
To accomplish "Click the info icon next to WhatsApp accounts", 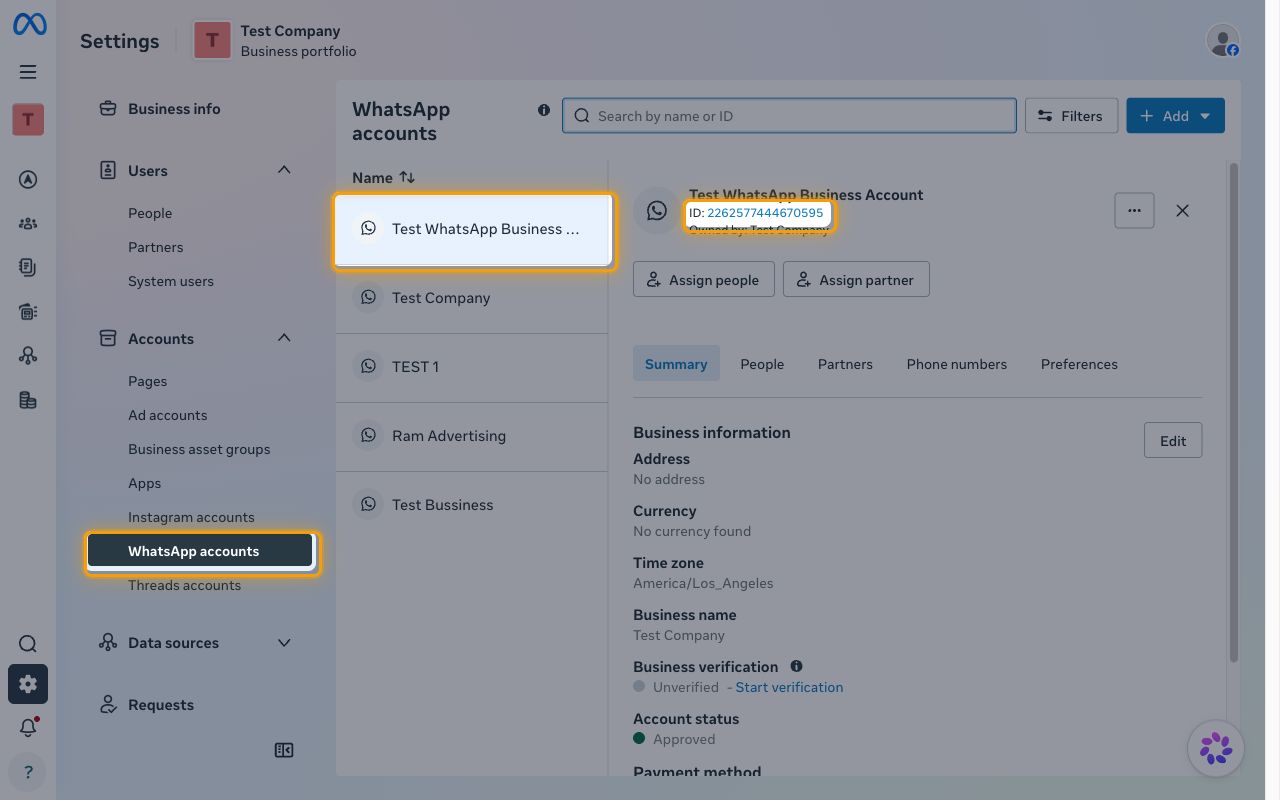I will click(544, 110).
